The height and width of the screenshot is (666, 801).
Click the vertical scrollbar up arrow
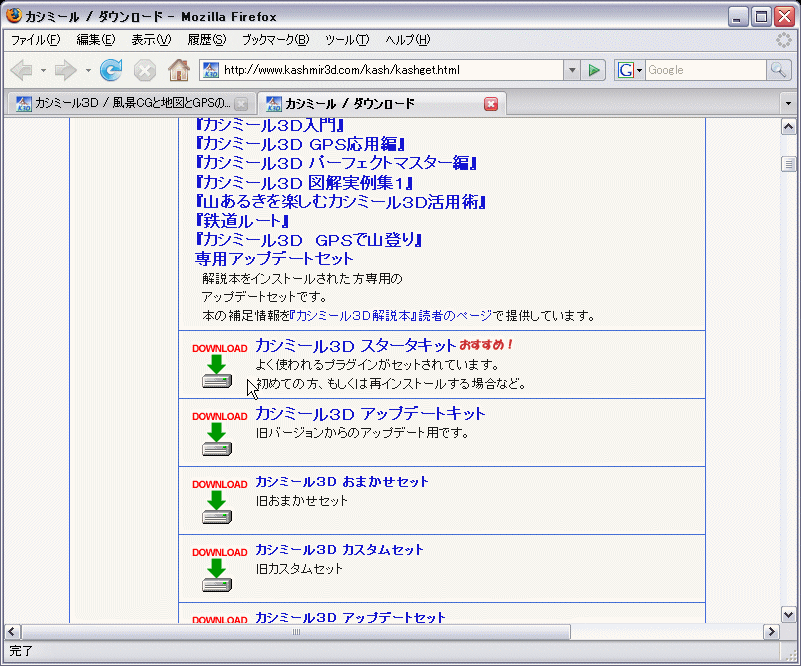coord(788,126)
